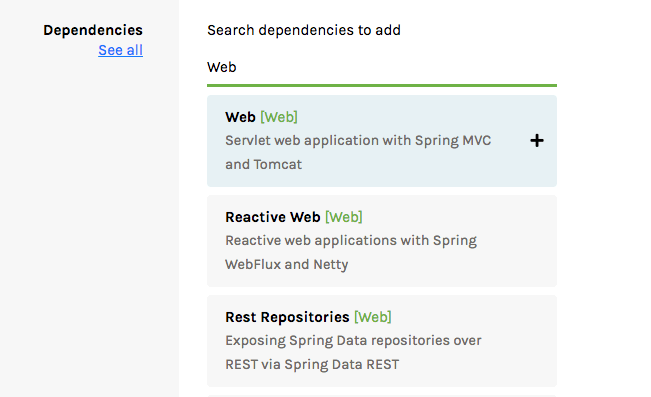651x397 pixels.
Task: Click the green underline of the search field
Action: (382, 86)
